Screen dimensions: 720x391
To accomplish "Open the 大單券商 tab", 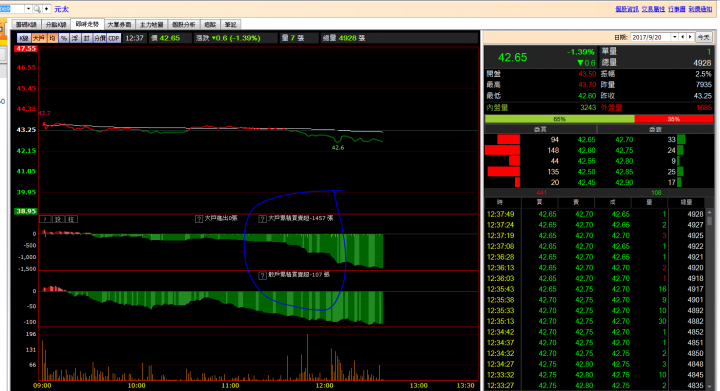I will [x=119, y=25].
